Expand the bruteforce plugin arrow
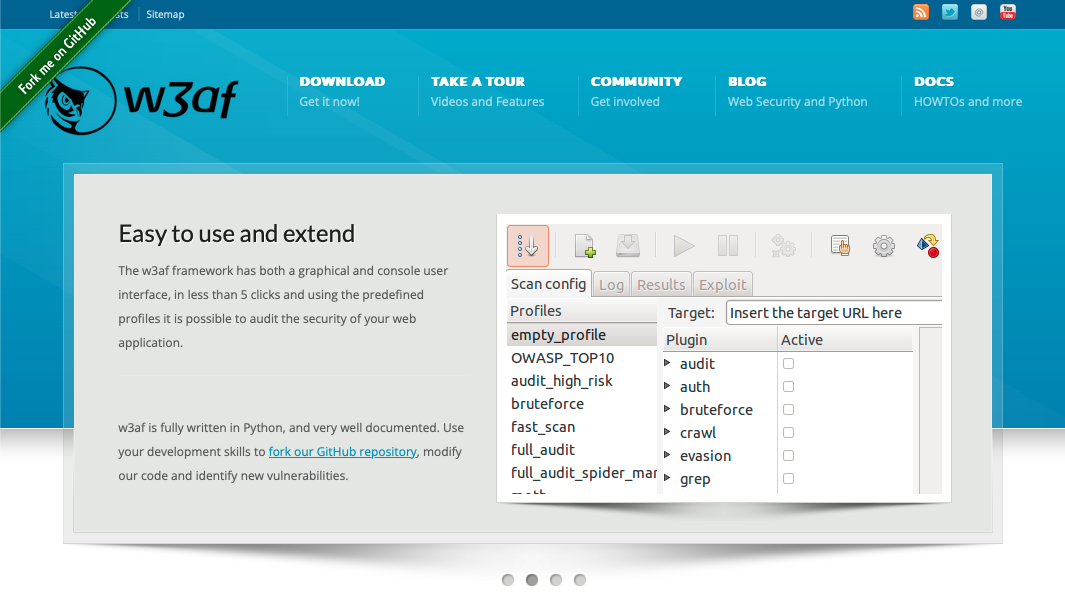 [668, 409]
